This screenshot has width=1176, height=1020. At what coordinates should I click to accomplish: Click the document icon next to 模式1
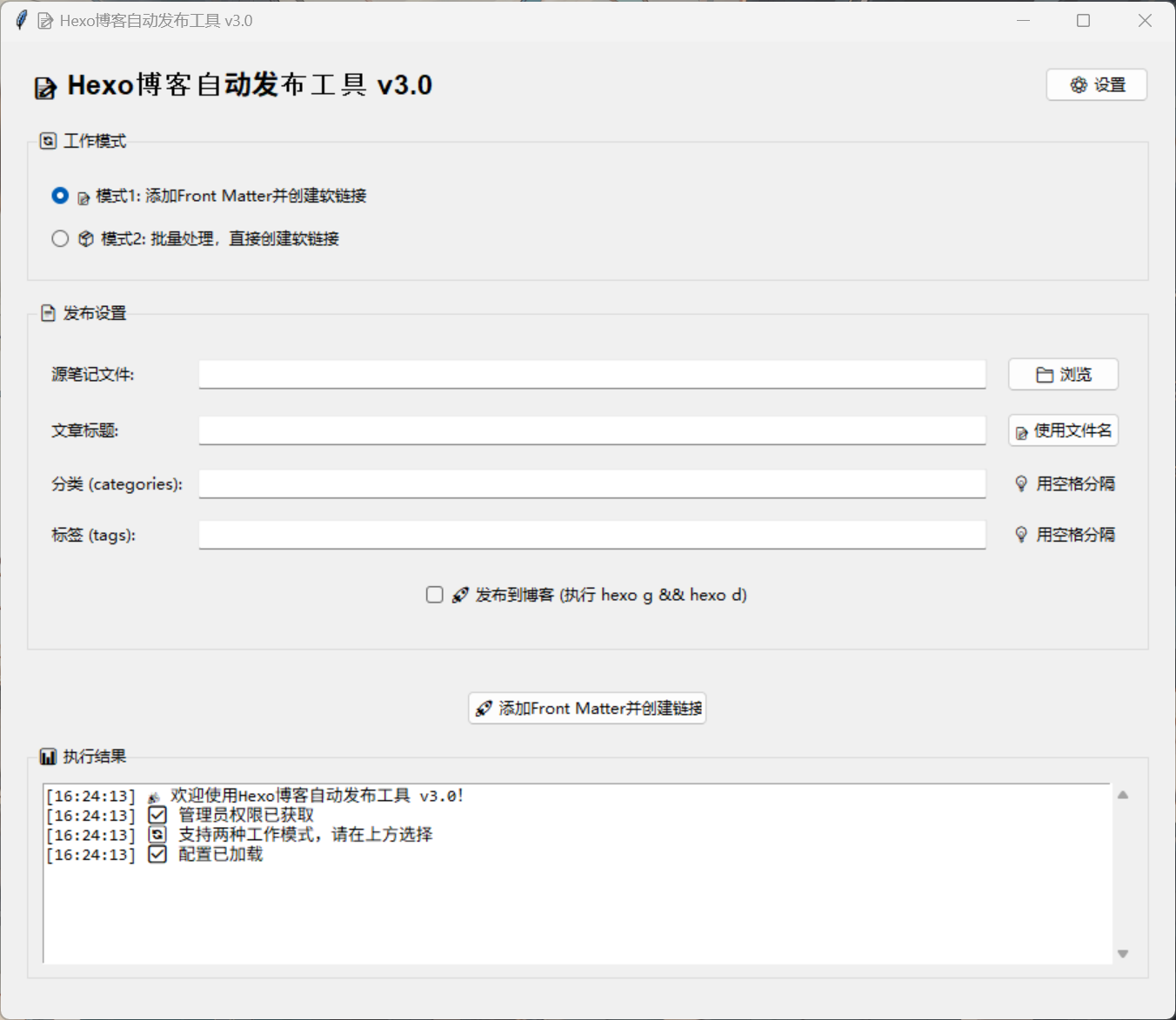(84, 198)
